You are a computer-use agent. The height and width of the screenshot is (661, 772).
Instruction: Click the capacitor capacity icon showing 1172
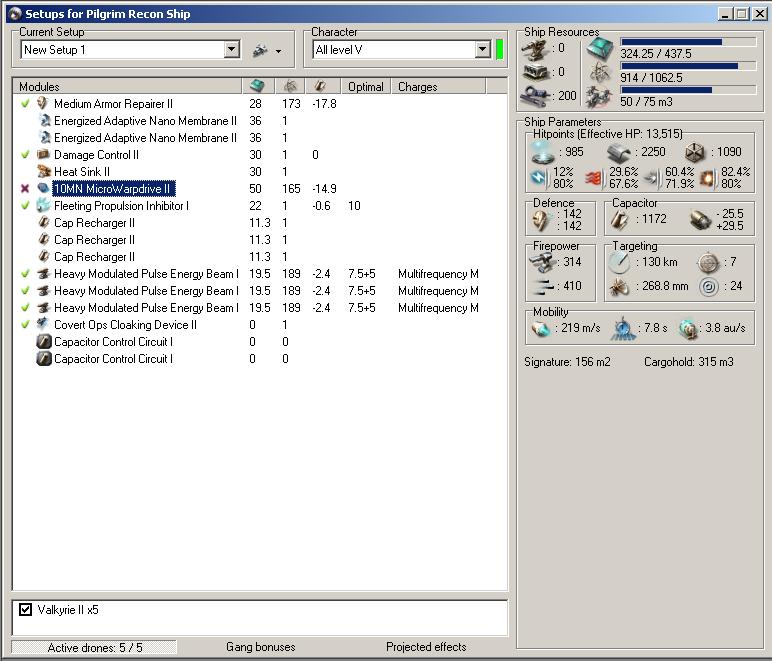pos(619,220)
